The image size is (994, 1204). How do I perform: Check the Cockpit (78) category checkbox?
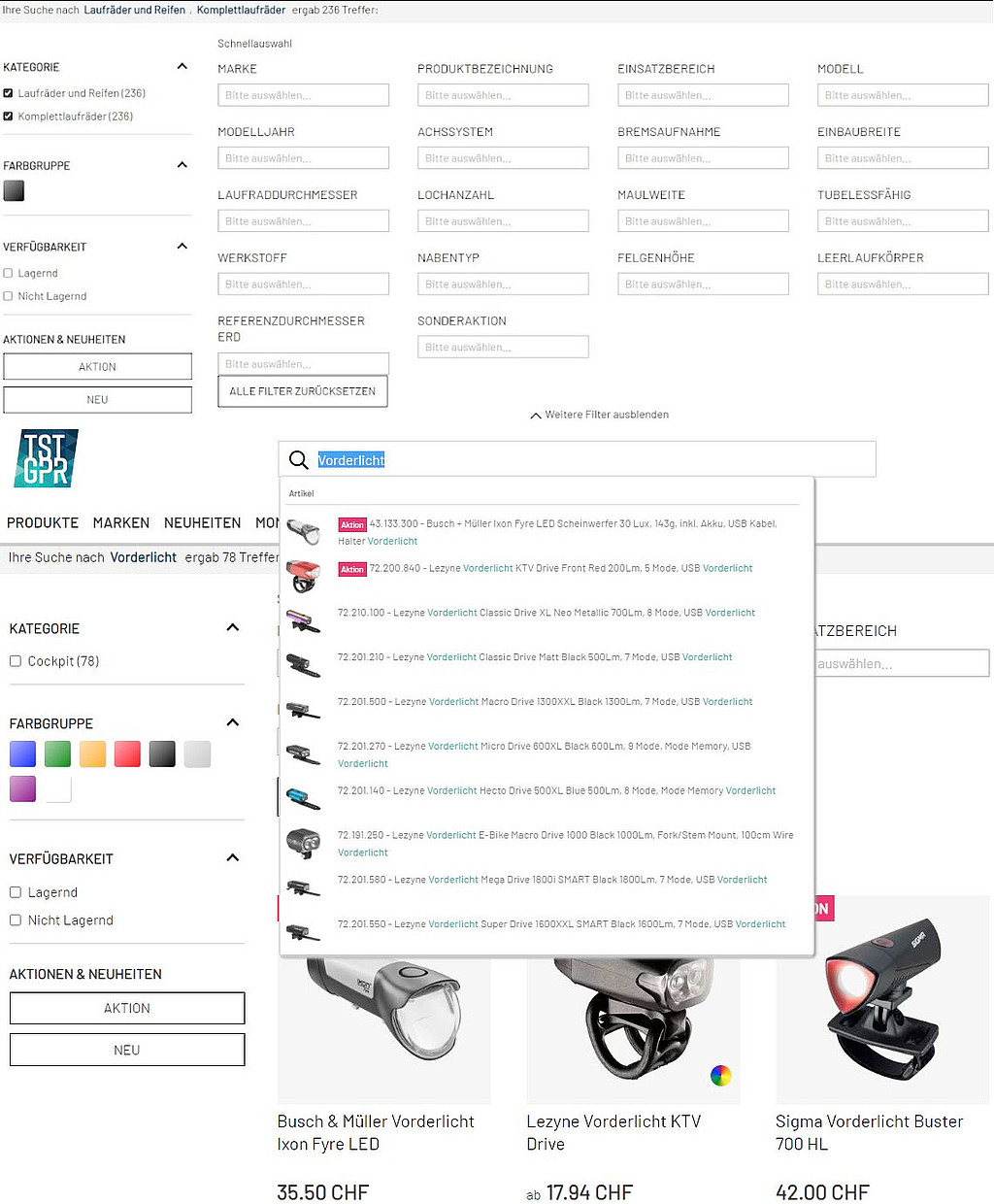(16, 661)
